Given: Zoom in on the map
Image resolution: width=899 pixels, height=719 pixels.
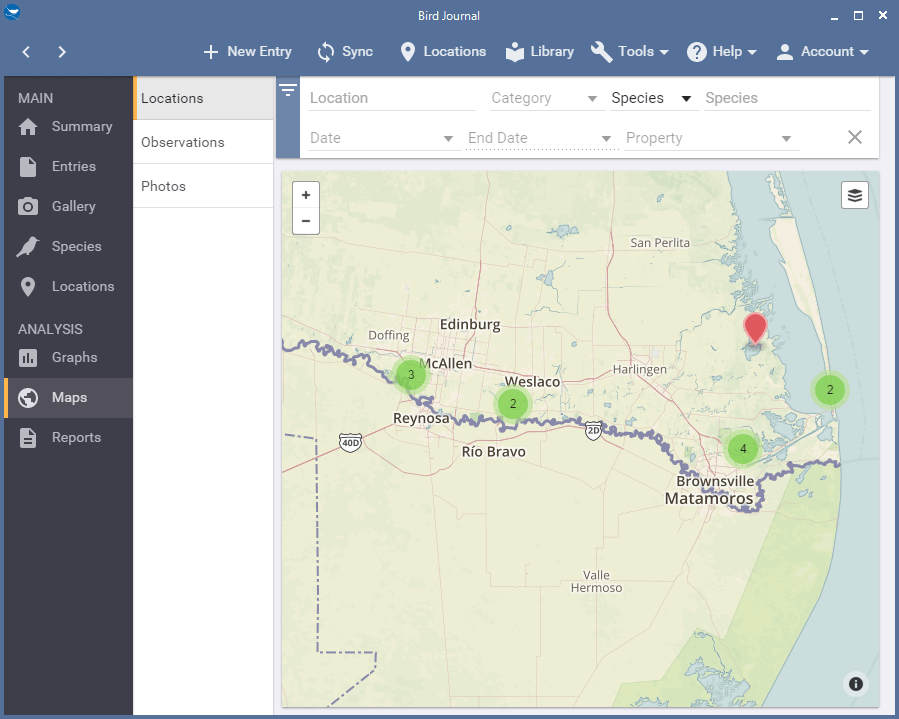Looking at the screenshot, I should click(x=306, y=196).
